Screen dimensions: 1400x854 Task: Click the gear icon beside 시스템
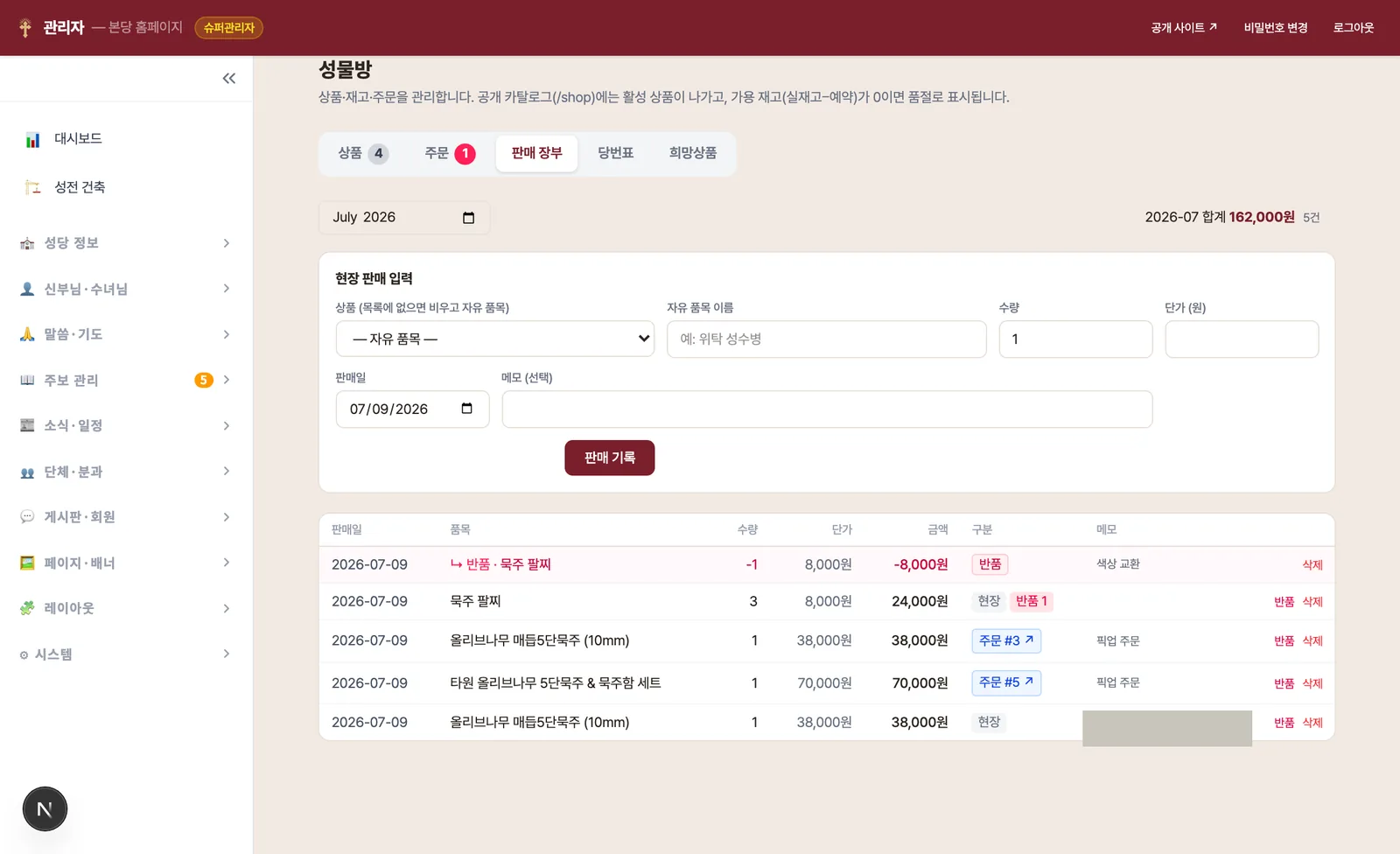tap(24, 654)
